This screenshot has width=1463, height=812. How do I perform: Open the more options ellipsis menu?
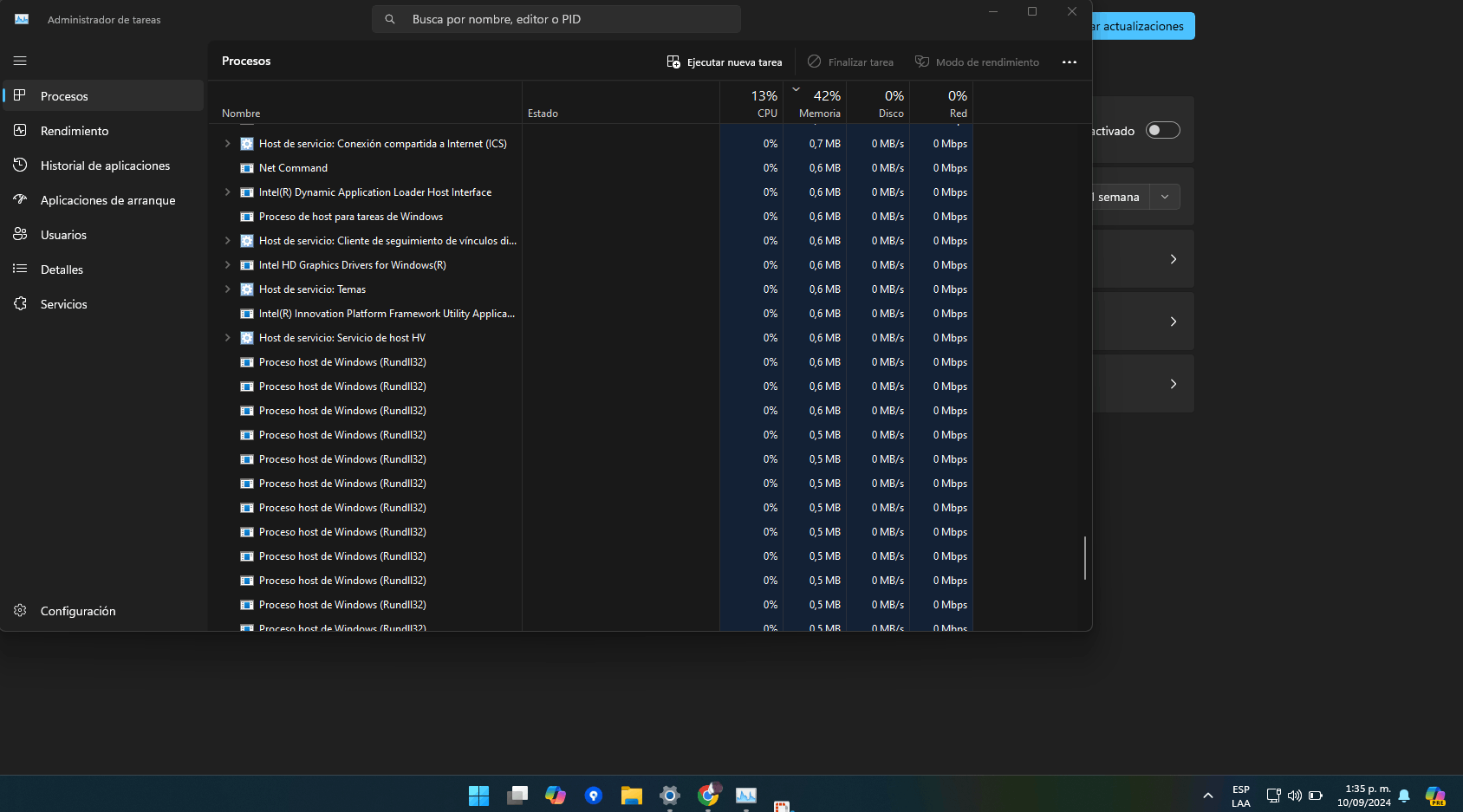click(1070, 62)
